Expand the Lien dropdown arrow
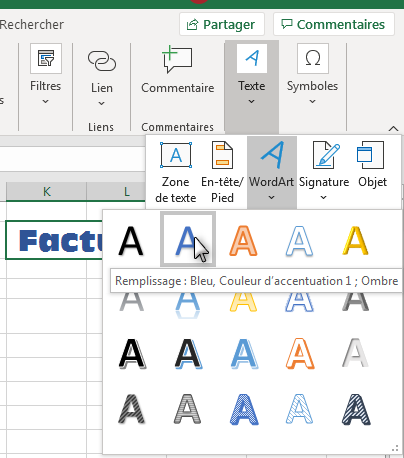 tap(101, 103)
